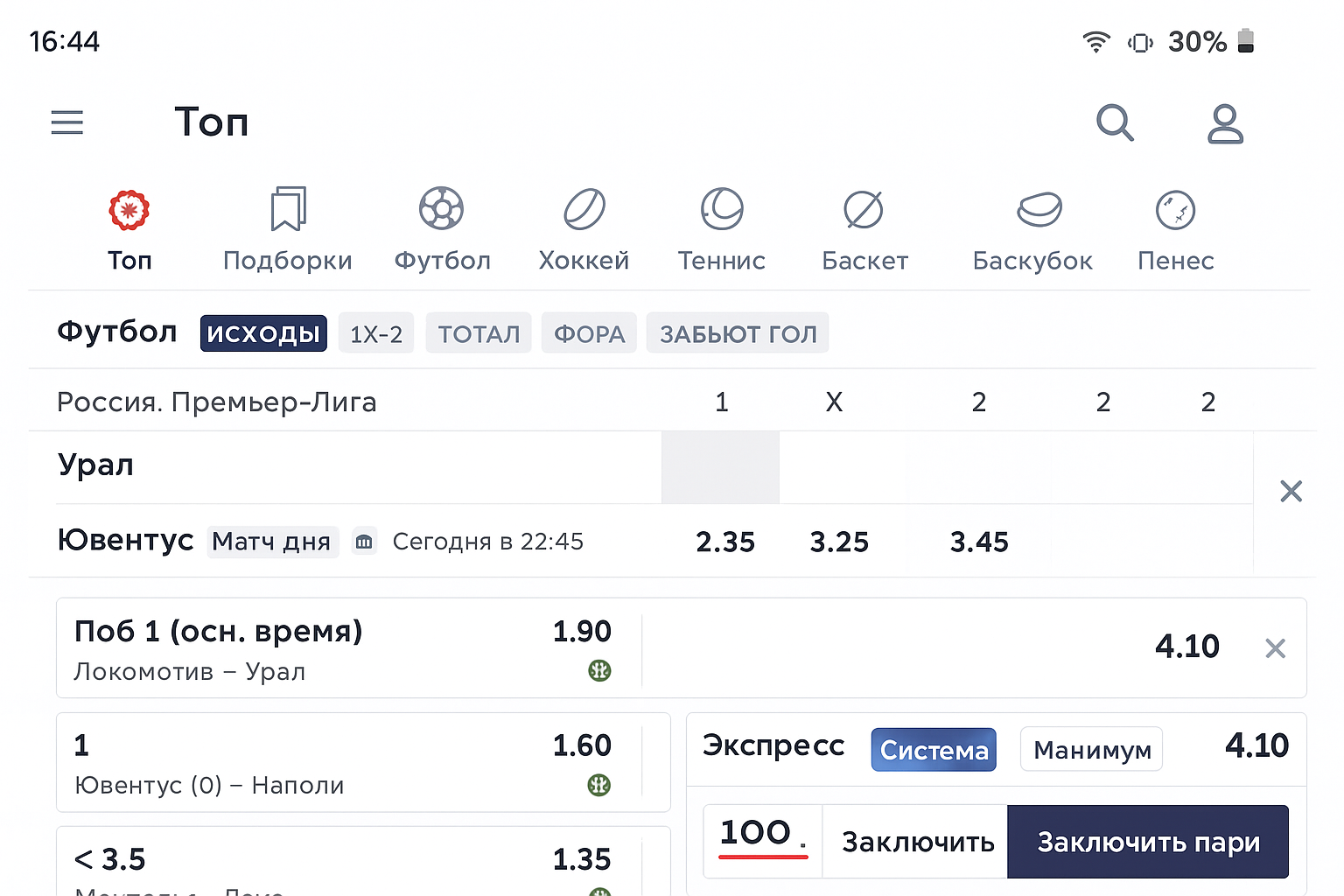Choose the Хоккей sport icon
1344x896 pixels.
click(x=584, y=209)
